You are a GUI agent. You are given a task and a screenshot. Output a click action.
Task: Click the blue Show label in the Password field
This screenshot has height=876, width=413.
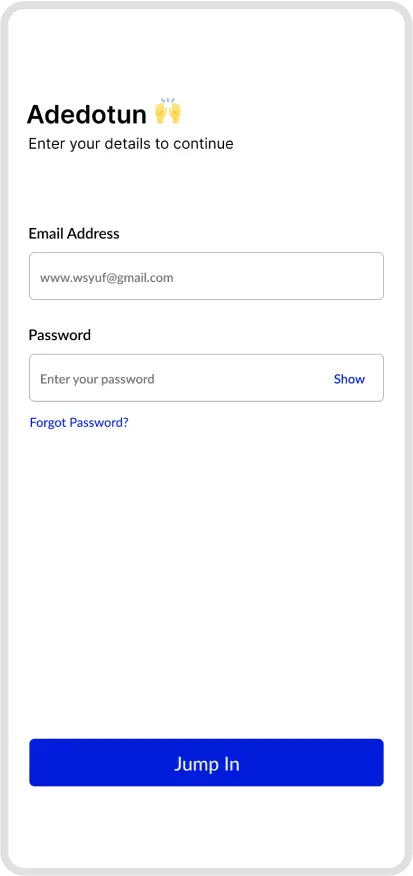[349, 379]
